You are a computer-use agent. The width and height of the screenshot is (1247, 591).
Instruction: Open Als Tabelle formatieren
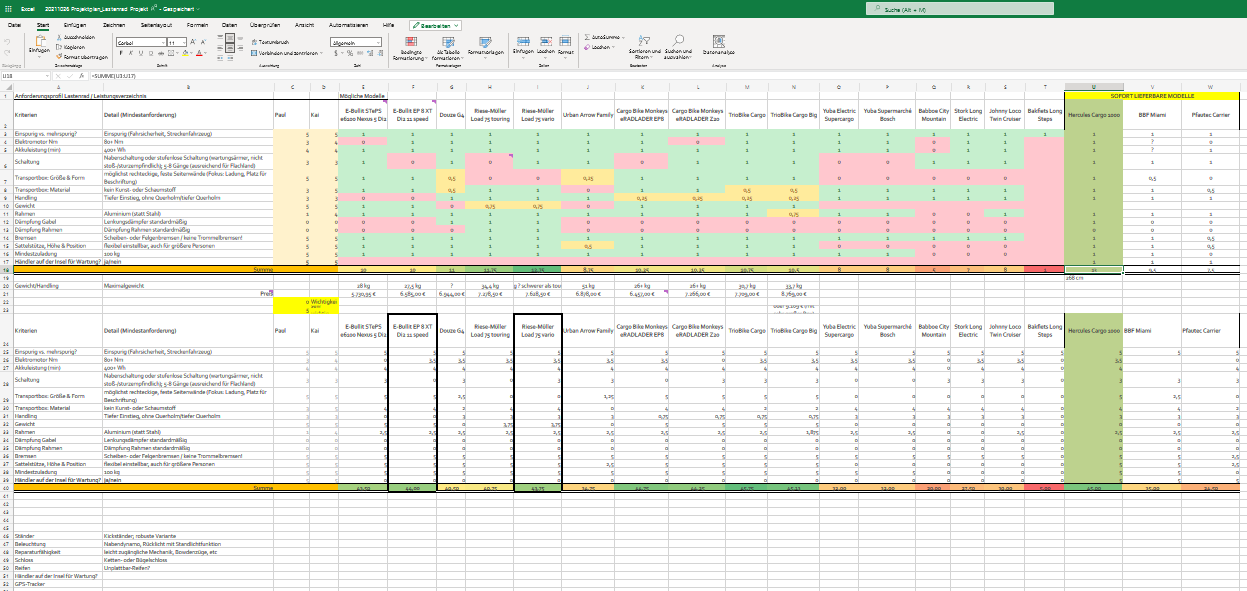tap(447, 50)
